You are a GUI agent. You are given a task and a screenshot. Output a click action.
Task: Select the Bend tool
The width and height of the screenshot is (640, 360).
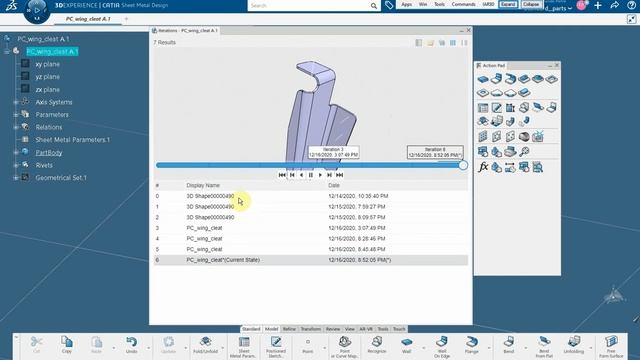pyautogui.click(x=509, y=344)
